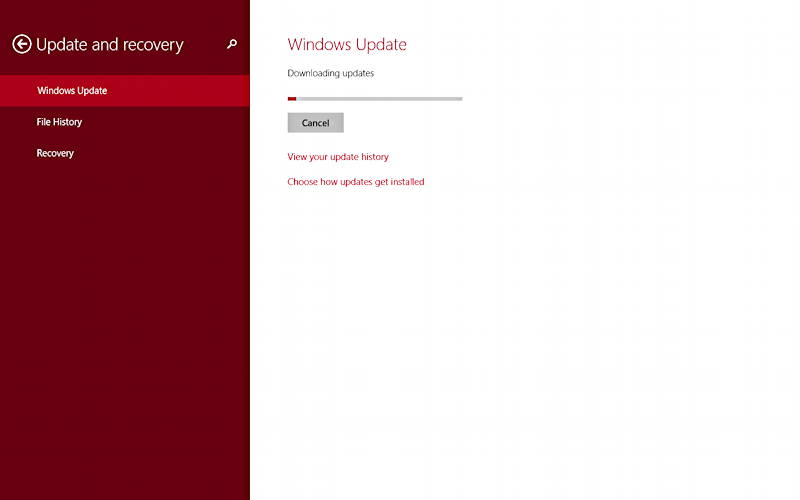Viewport: 800px width, 500px height.
Task: View your update history link
Action: pyautogui.click(x=338, y=157)
